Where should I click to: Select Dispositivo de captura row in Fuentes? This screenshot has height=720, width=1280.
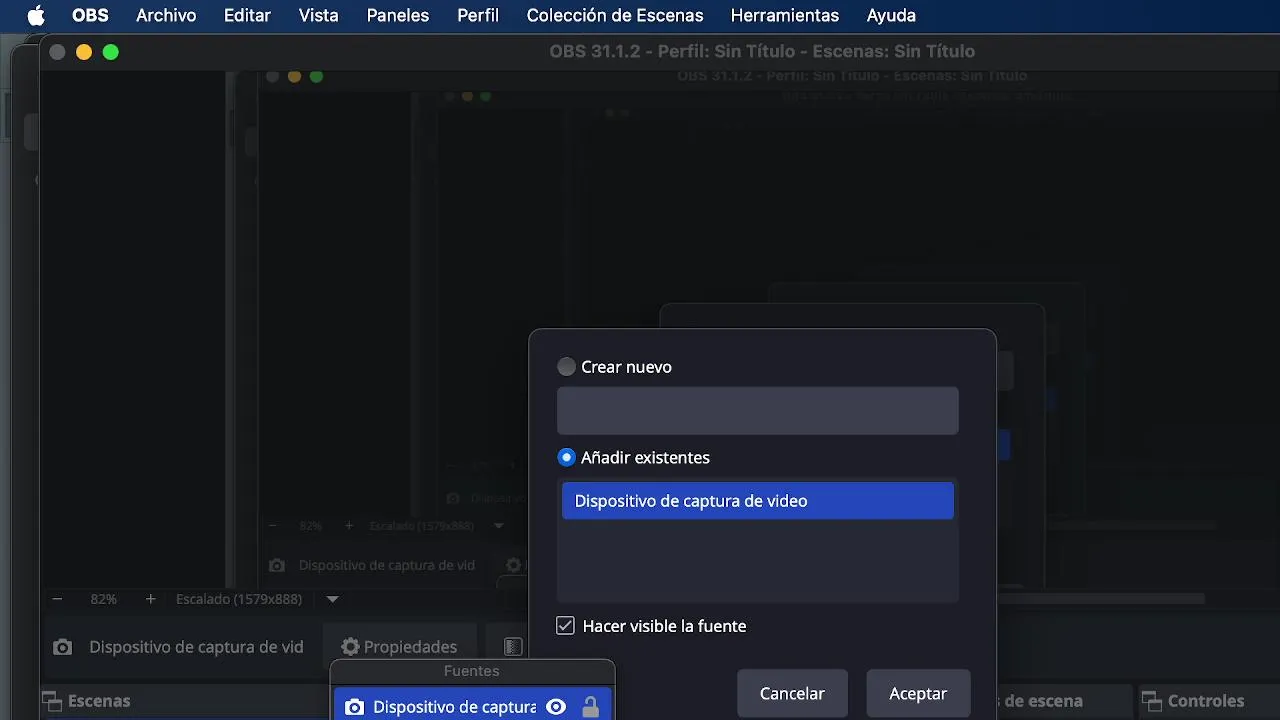pyautogui.click(x=472, y=707)
